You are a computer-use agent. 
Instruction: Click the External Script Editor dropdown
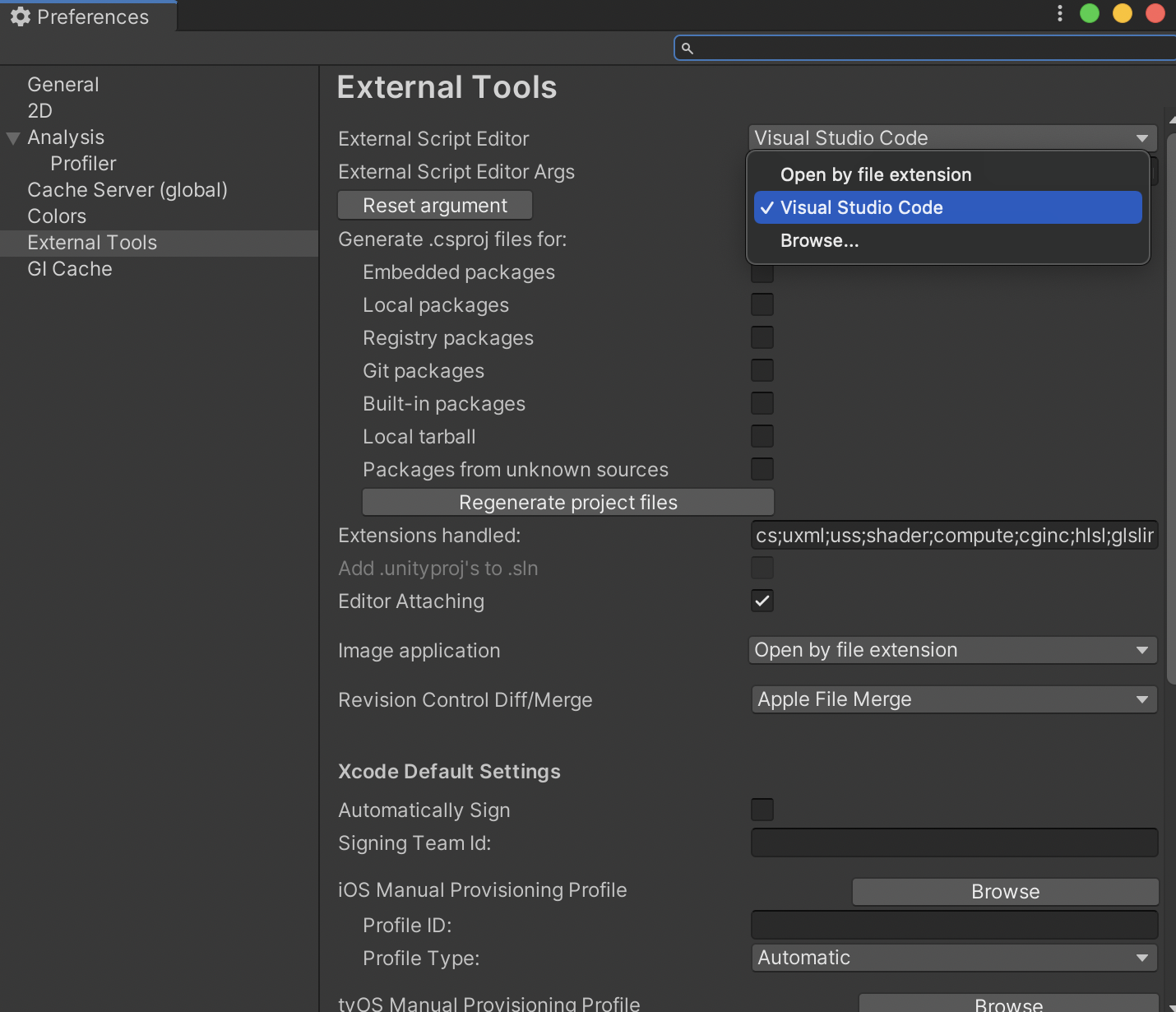[953, 138]
